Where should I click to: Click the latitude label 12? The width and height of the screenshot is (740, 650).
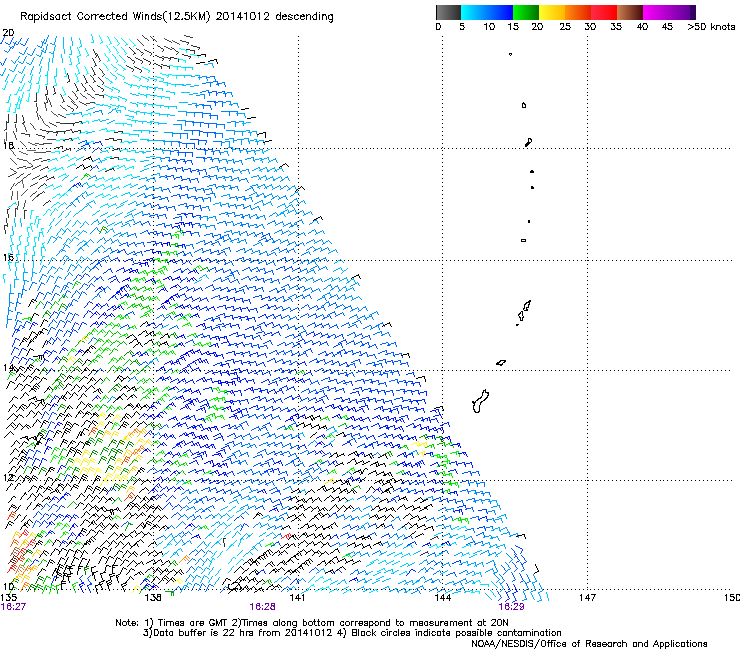click(8, 477)
